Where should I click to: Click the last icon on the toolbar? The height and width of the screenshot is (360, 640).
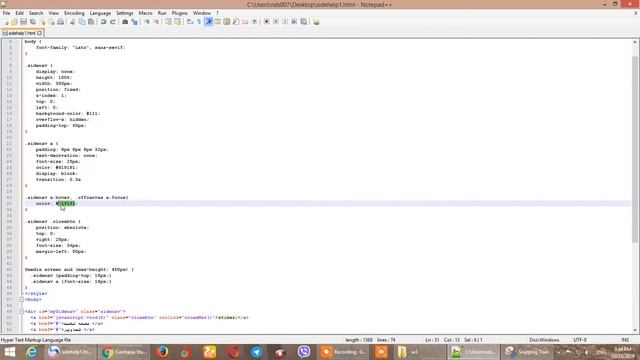316,22
